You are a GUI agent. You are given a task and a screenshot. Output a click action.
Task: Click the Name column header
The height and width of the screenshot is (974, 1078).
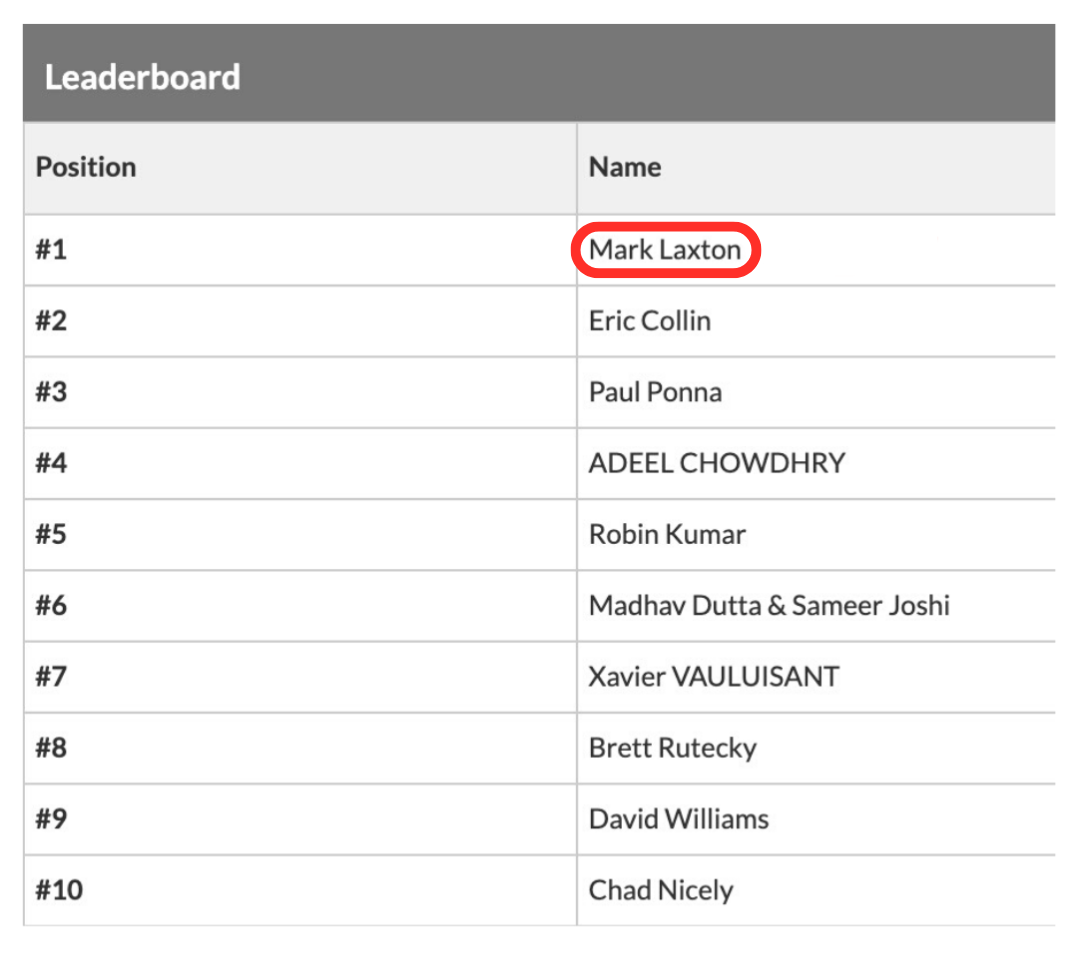[624, 167]
